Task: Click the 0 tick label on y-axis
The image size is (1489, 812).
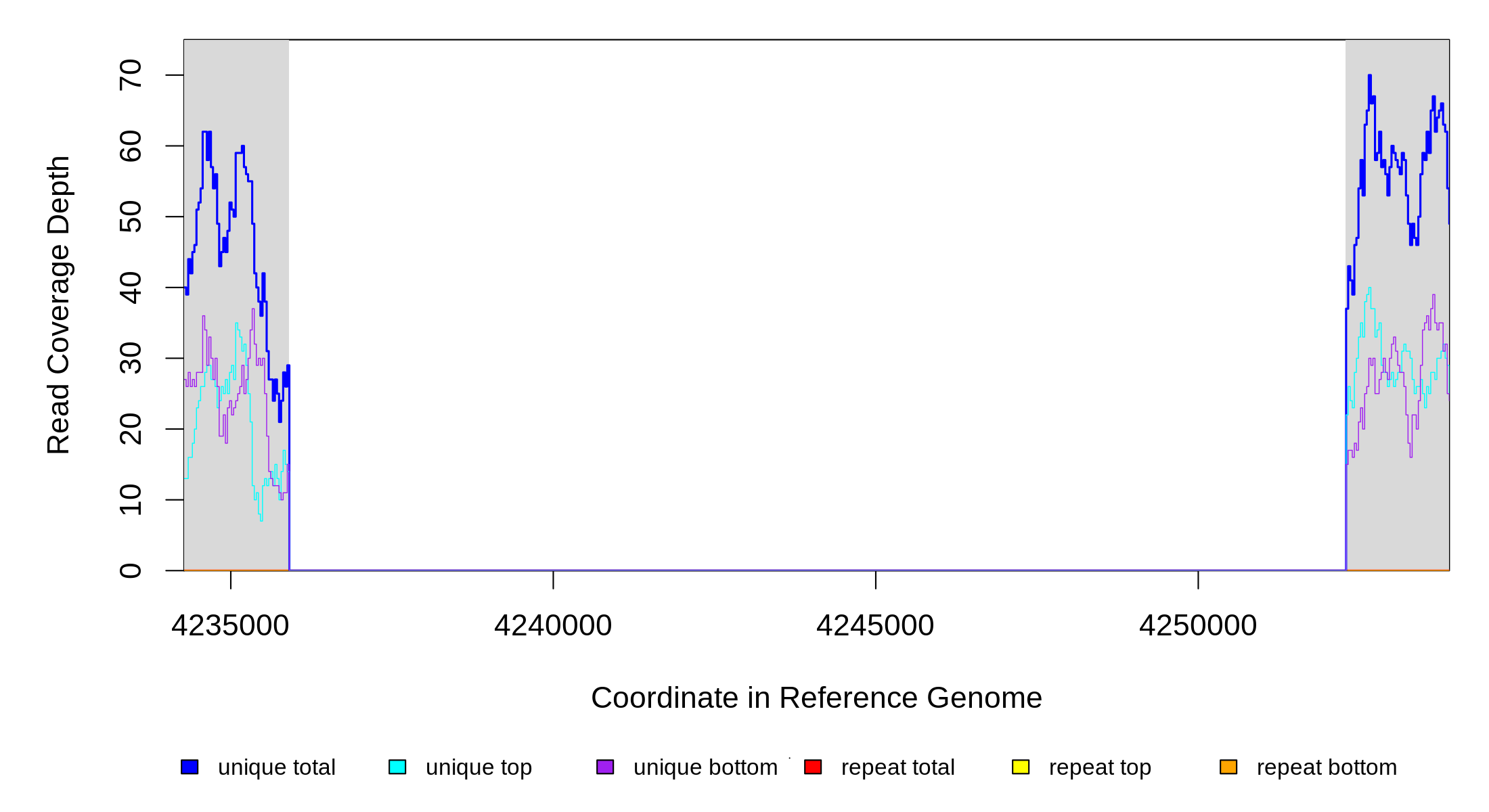Action: click(131, 570)
